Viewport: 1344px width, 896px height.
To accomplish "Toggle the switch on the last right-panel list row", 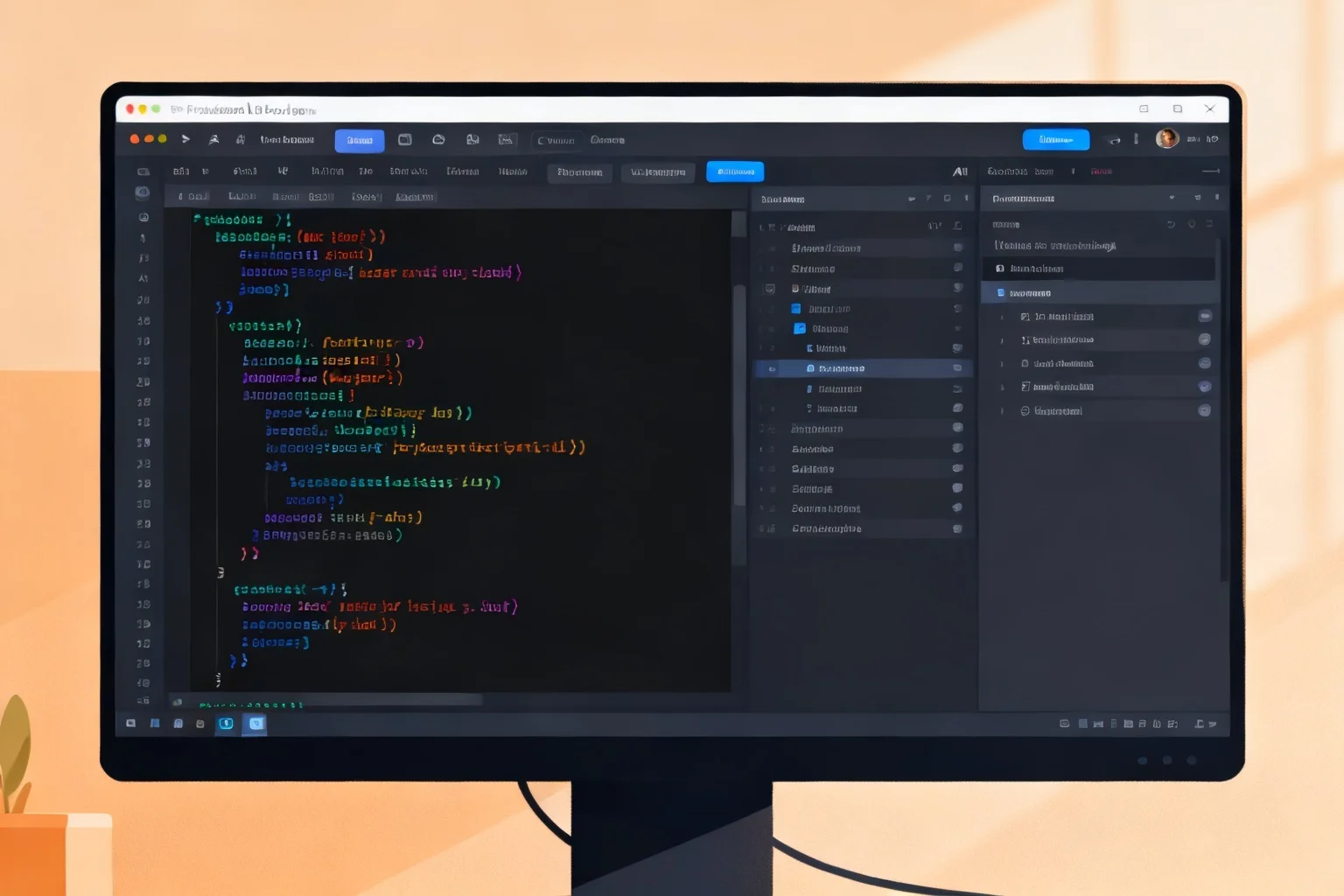I will tap(1204, 410).
